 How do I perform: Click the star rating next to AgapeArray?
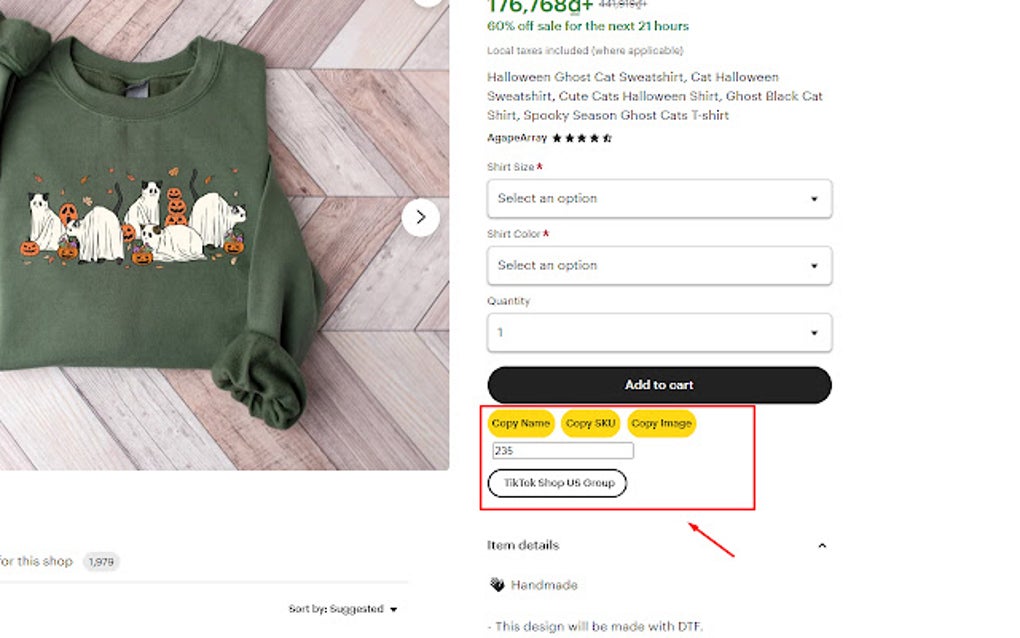582,138
